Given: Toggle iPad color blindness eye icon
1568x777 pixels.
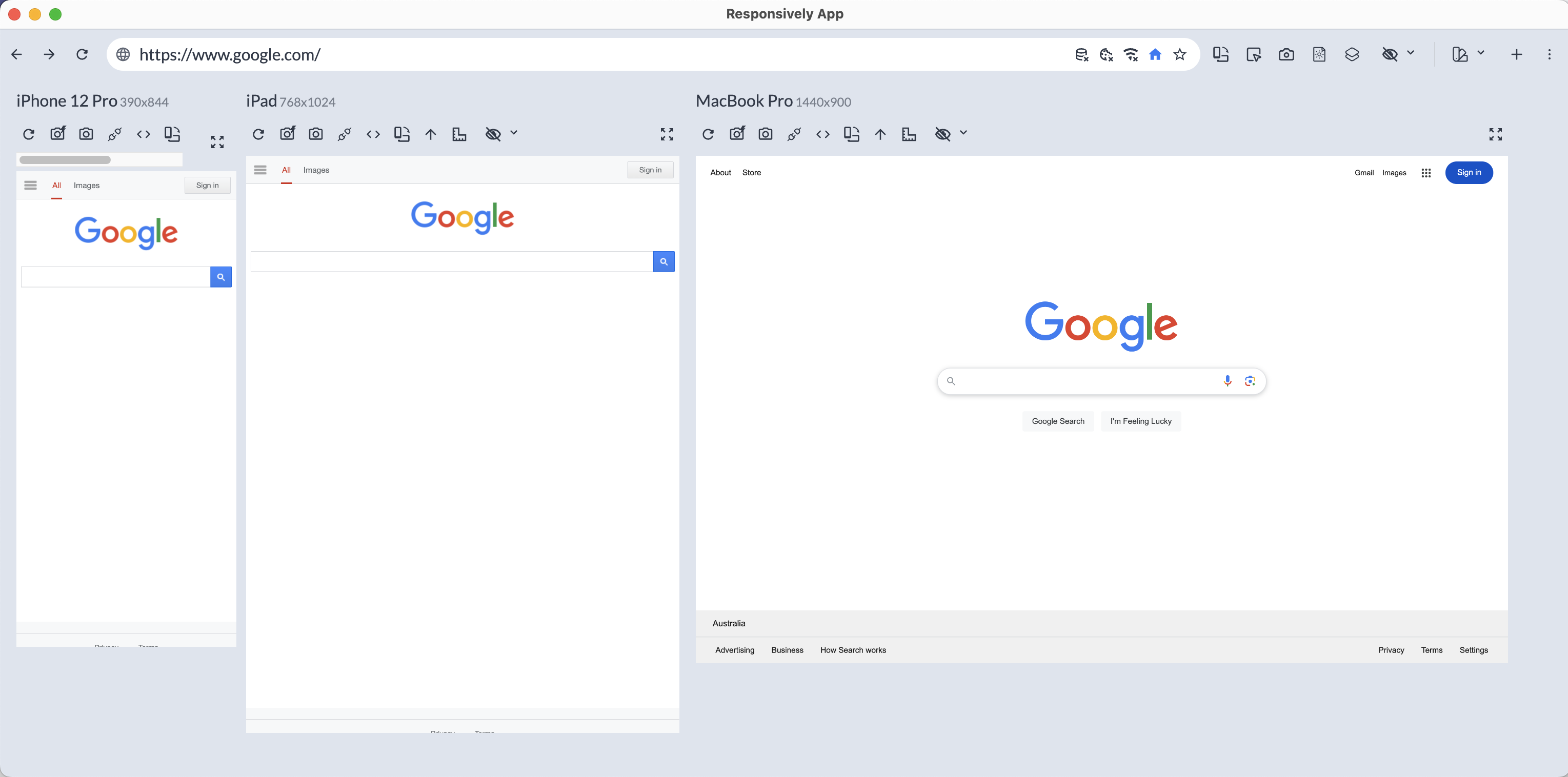Looking at the screenshot, I should [493, 134].
